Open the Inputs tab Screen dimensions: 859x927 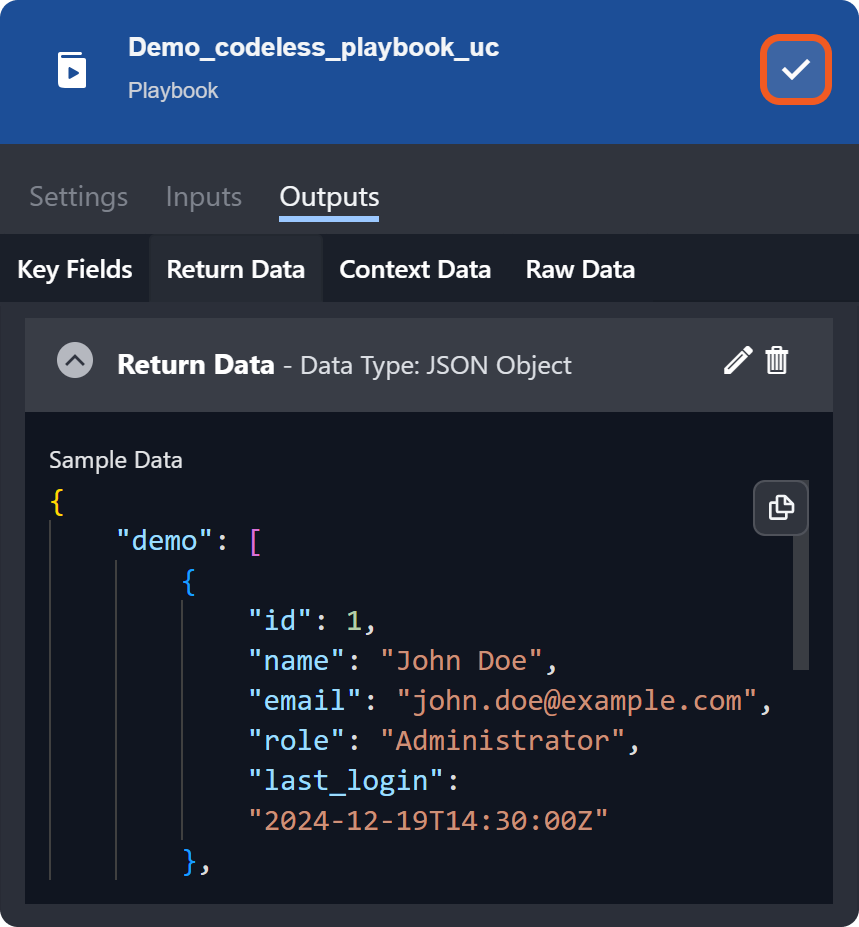[x=204, y=197]
